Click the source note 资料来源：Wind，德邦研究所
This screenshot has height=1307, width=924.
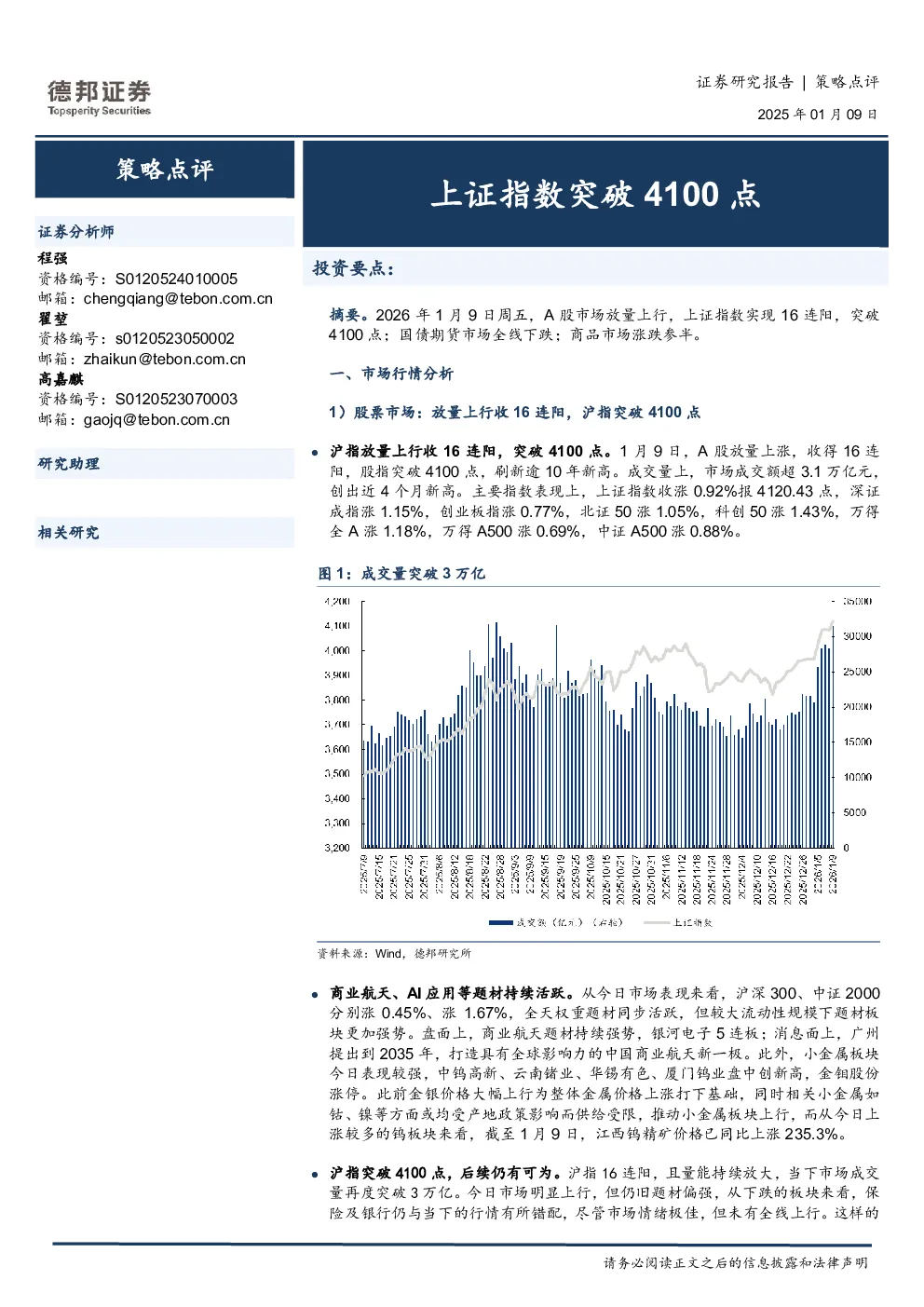394,953
